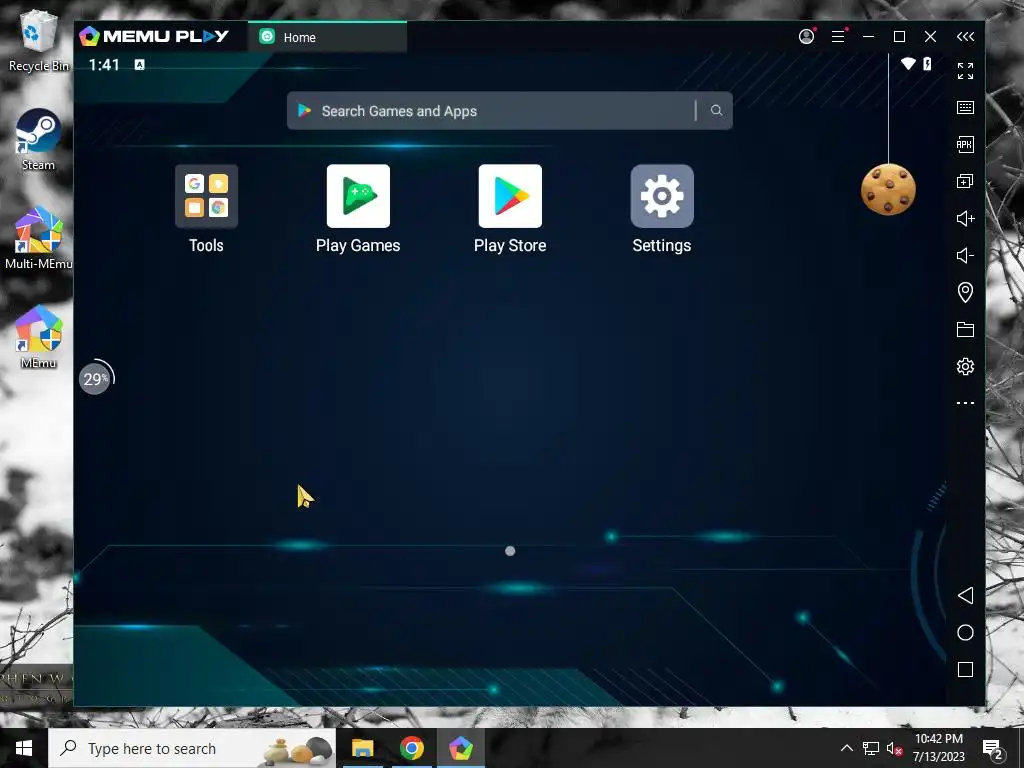Click the APK install icon
The width and height of the screenshot is (1024, 768).
pyautogui.click(x=965, y=144)
